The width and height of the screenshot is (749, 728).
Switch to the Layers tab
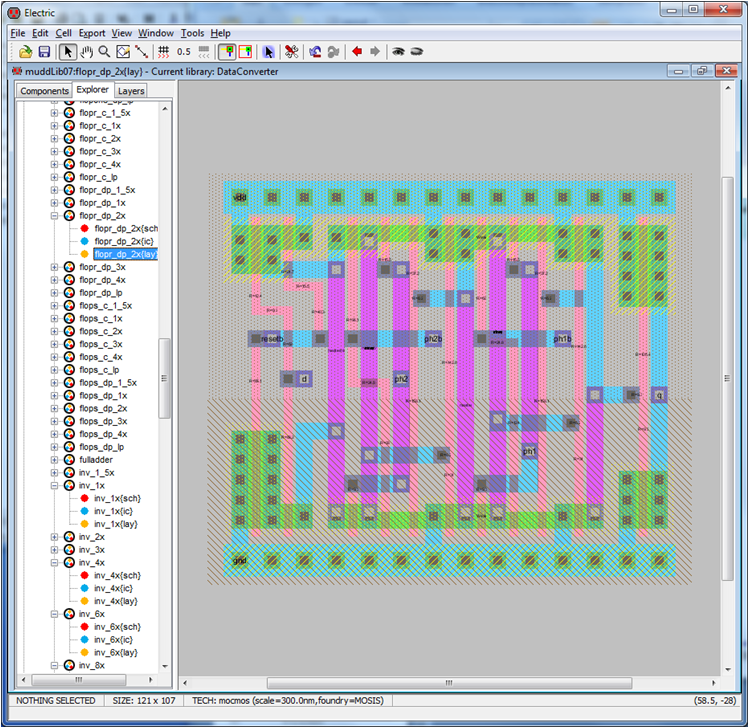coord(131,91)
